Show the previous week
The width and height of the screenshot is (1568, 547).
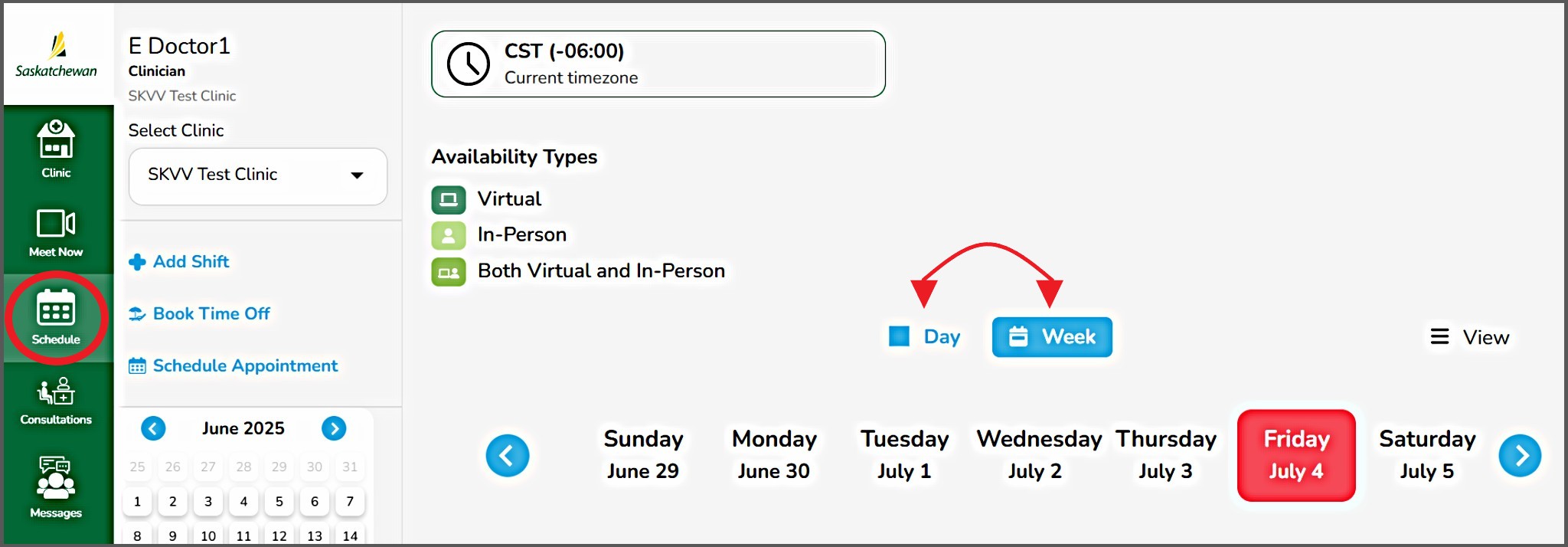[508, 456]
